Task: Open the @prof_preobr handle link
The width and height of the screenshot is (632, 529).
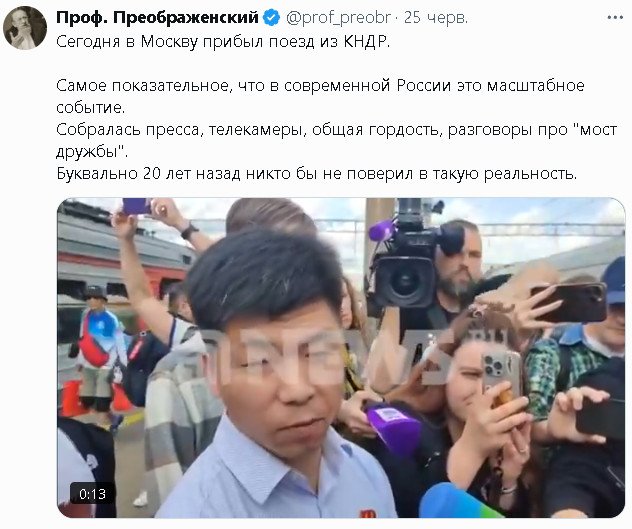Action: pos(338,17)
